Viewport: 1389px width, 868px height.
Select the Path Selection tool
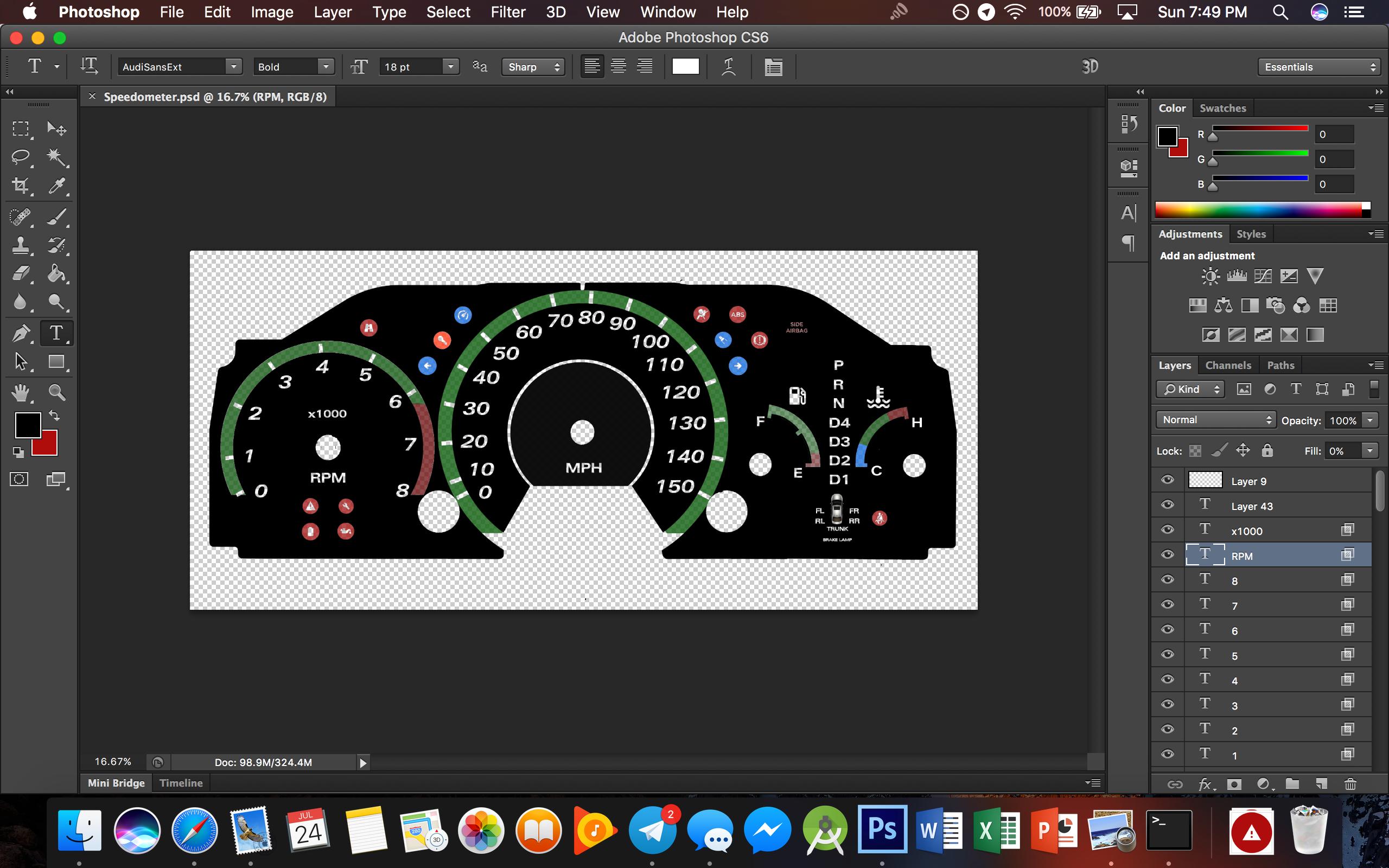[21, 362]
